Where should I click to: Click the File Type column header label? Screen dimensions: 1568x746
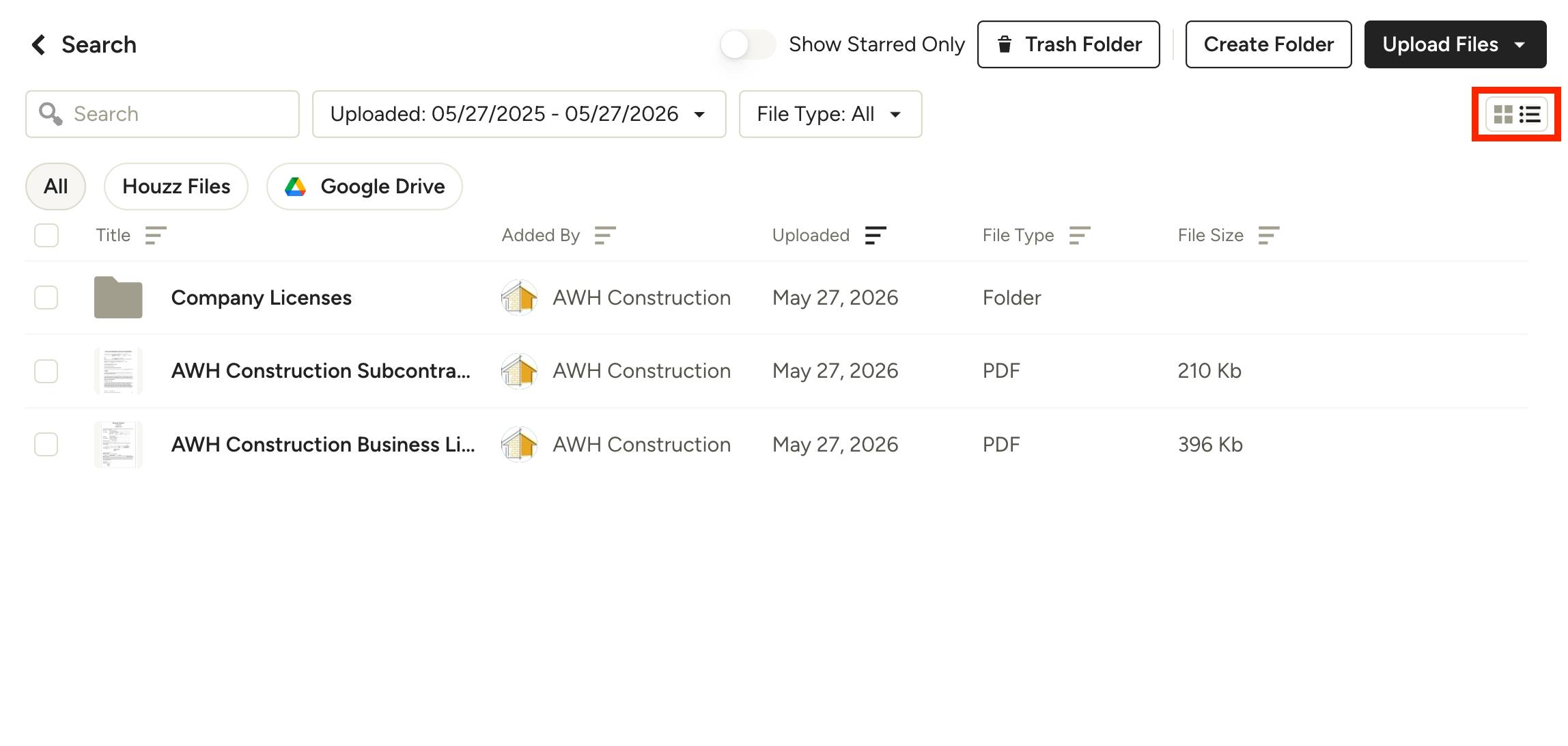(1018, 236)
